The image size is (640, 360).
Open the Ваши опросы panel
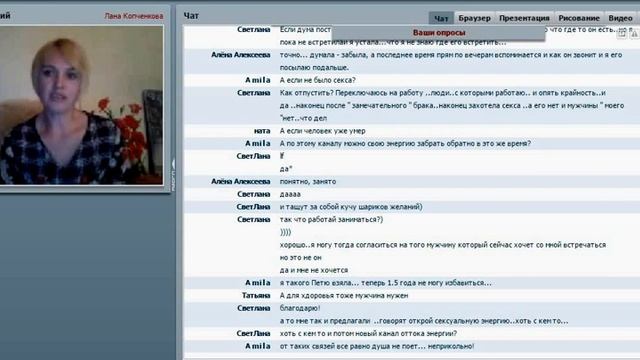[x=439, y=33]
